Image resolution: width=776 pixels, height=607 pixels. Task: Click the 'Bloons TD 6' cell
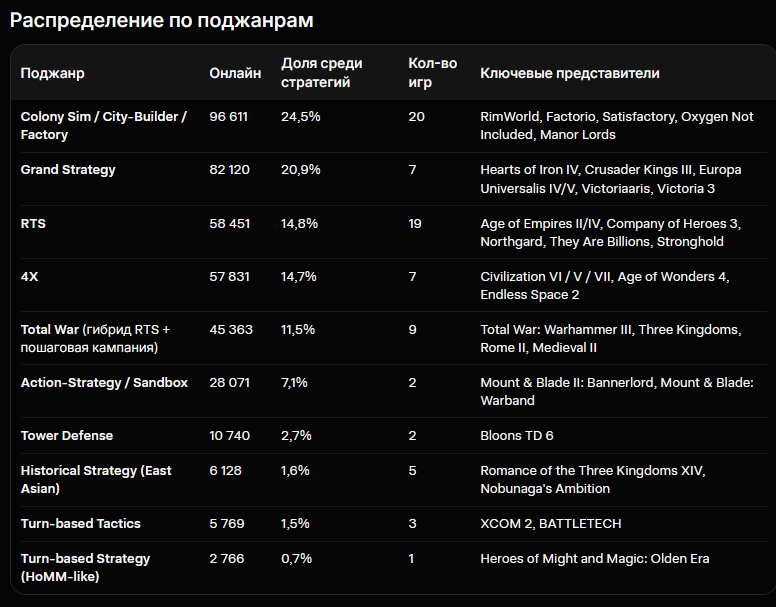pos(517,435)
